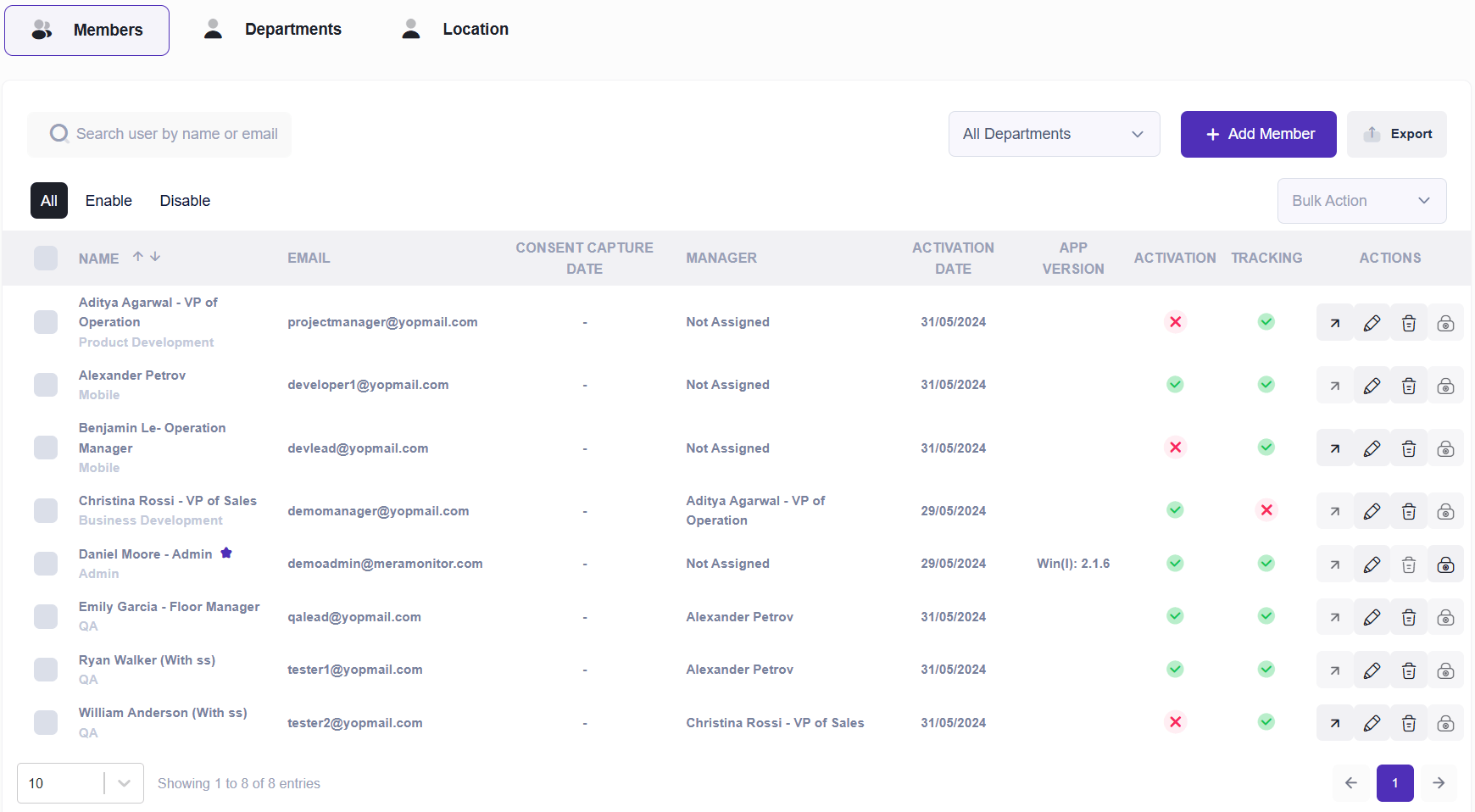The image size is (1475, 812).
Task: Click lock icon in Benjamin Le row
Action: tap(1445, 448)
